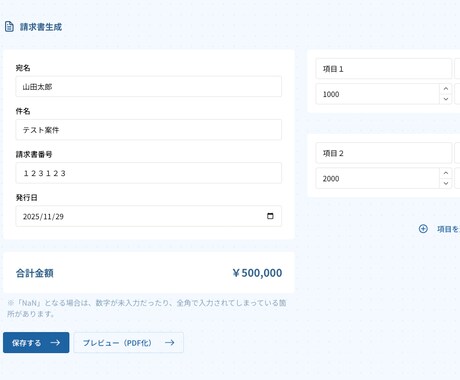
Task: Open プレビュー（PDF化） preview button
Action: tap(128, 342)
